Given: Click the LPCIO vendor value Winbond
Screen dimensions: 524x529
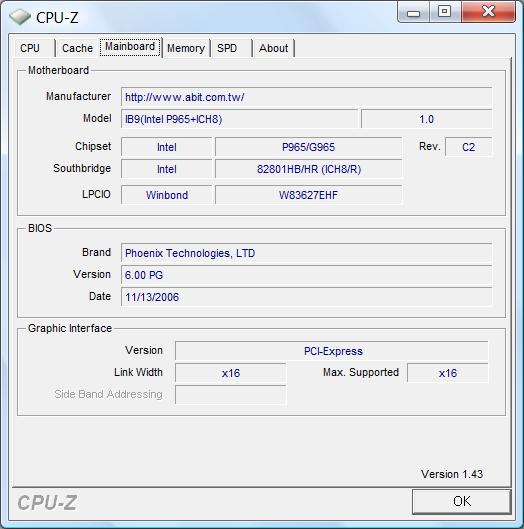Looking at the screenshot, I should click(167, 195).
